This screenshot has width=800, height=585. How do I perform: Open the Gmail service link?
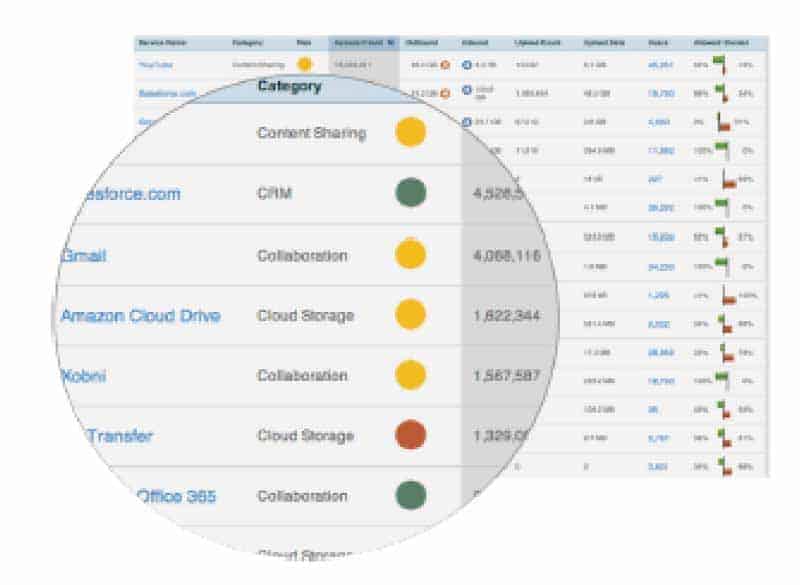(x=84, y=256)
